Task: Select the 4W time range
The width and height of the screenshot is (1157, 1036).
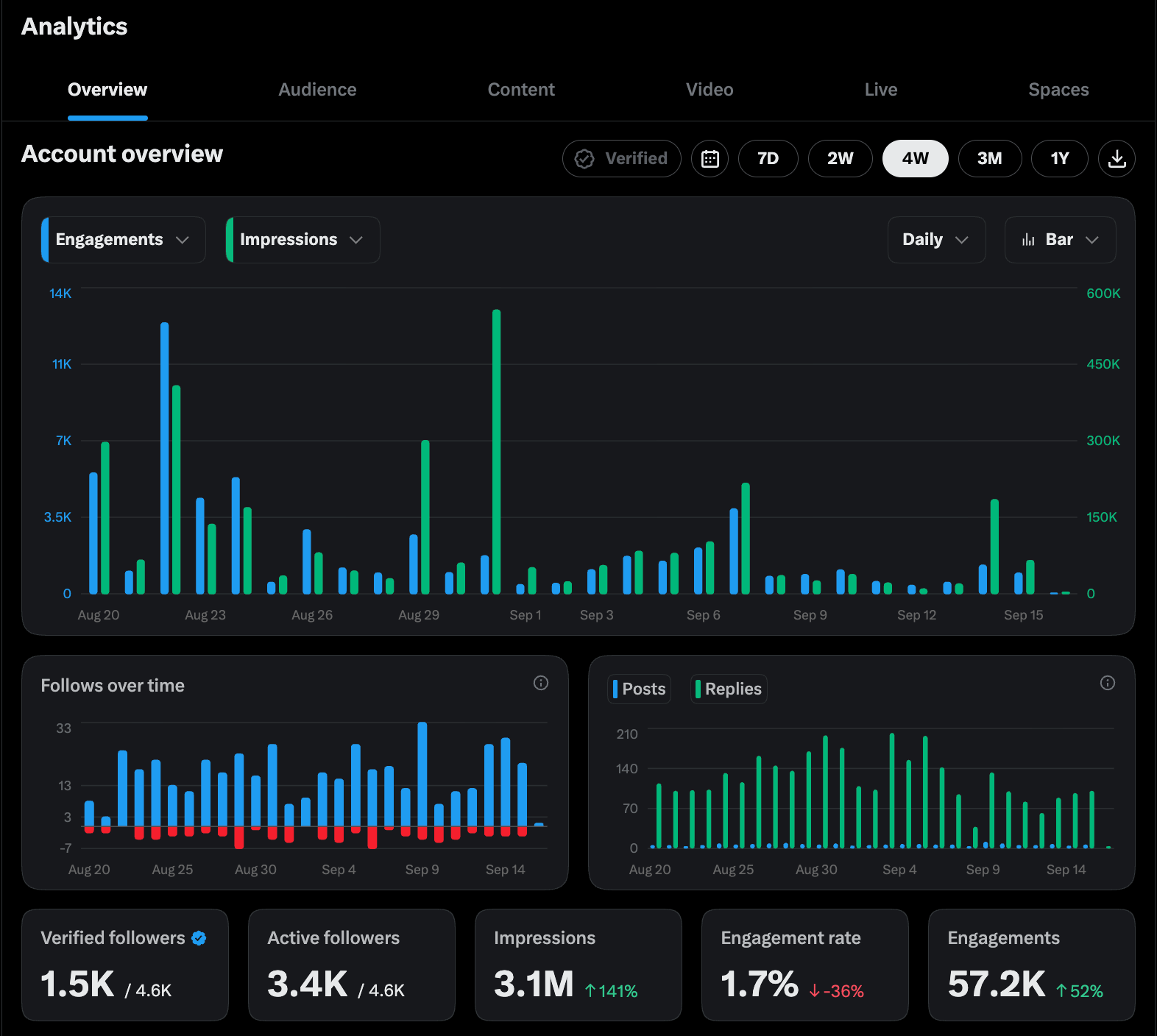Action: [915, 158]
